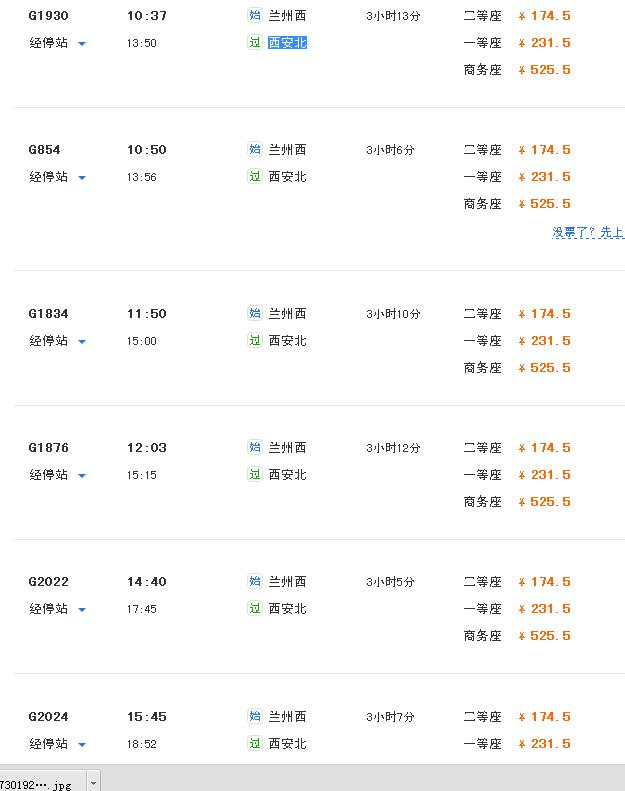
Task: Click the 始 origin icon for train G854
Action: click(255, 149)
